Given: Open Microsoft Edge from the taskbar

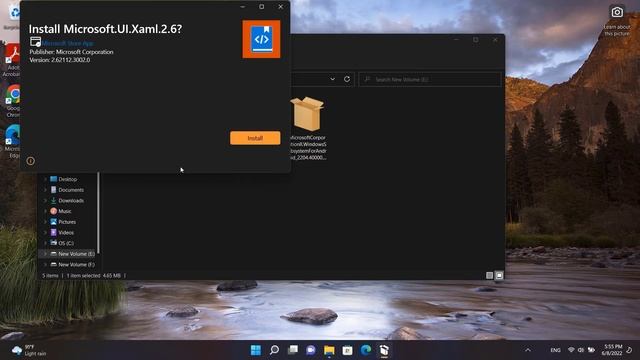Looking at the screenshot, I should pyautogui.click(x=366, y=350).
